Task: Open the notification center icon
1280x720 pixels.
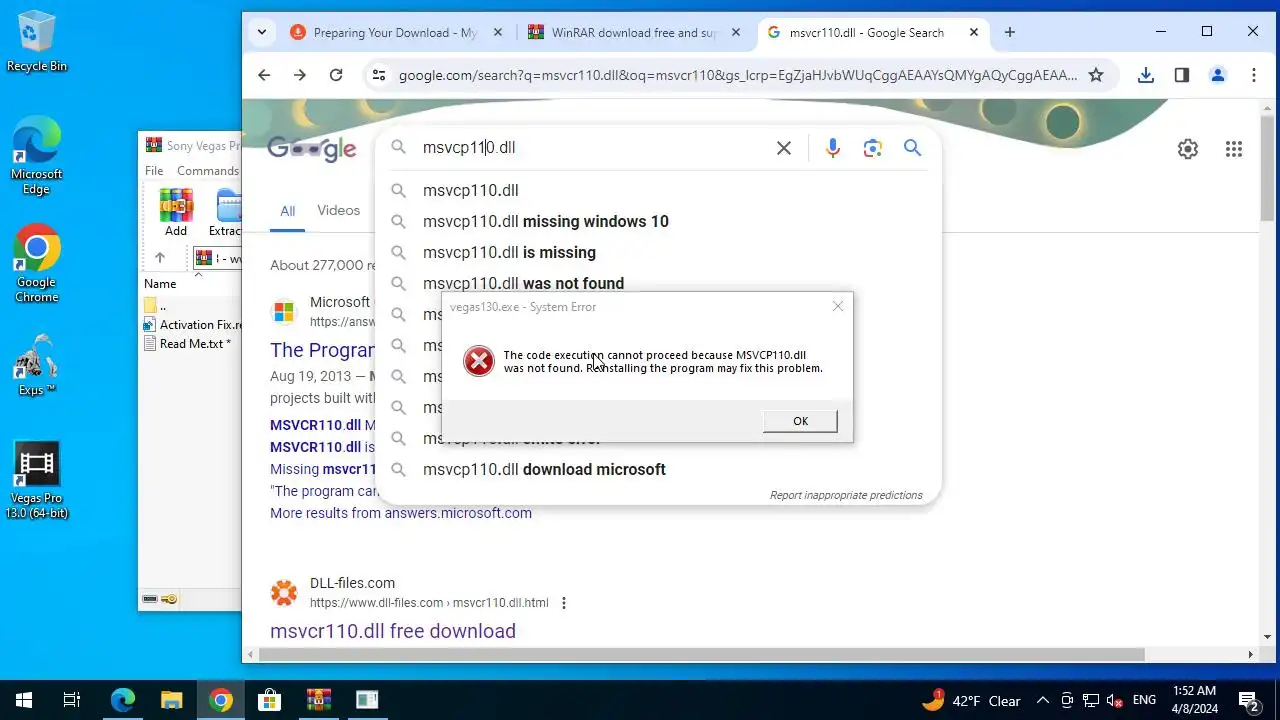Action: click(1248, 700)
